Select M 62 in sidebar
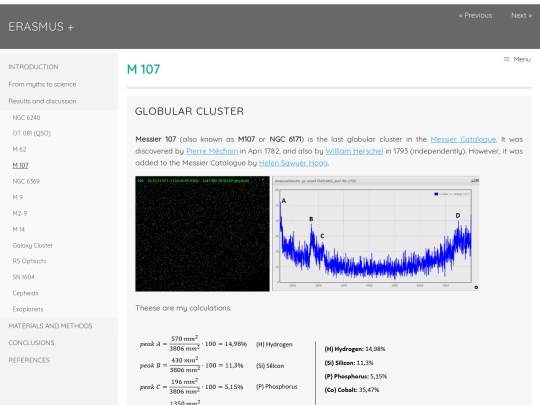This screenshot has height=405, width=540. pos(19,149)
